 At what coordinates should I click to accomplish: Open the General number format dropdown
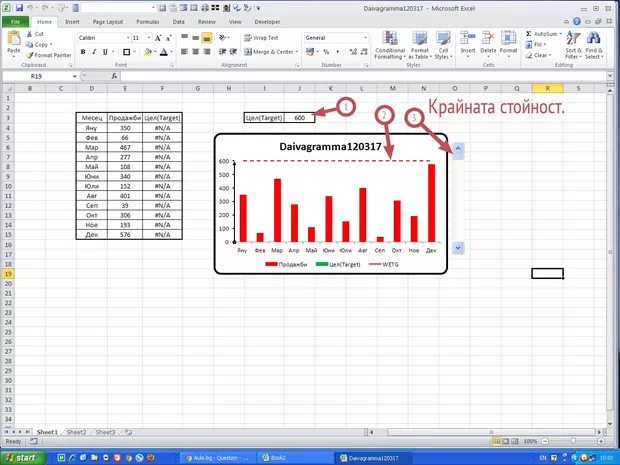365,38
